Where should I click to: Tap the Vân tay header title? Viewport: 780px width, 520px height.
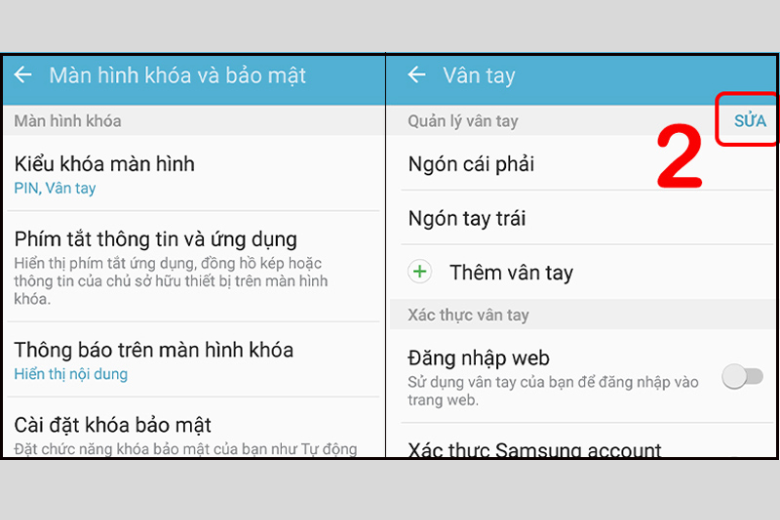point(479,75)
